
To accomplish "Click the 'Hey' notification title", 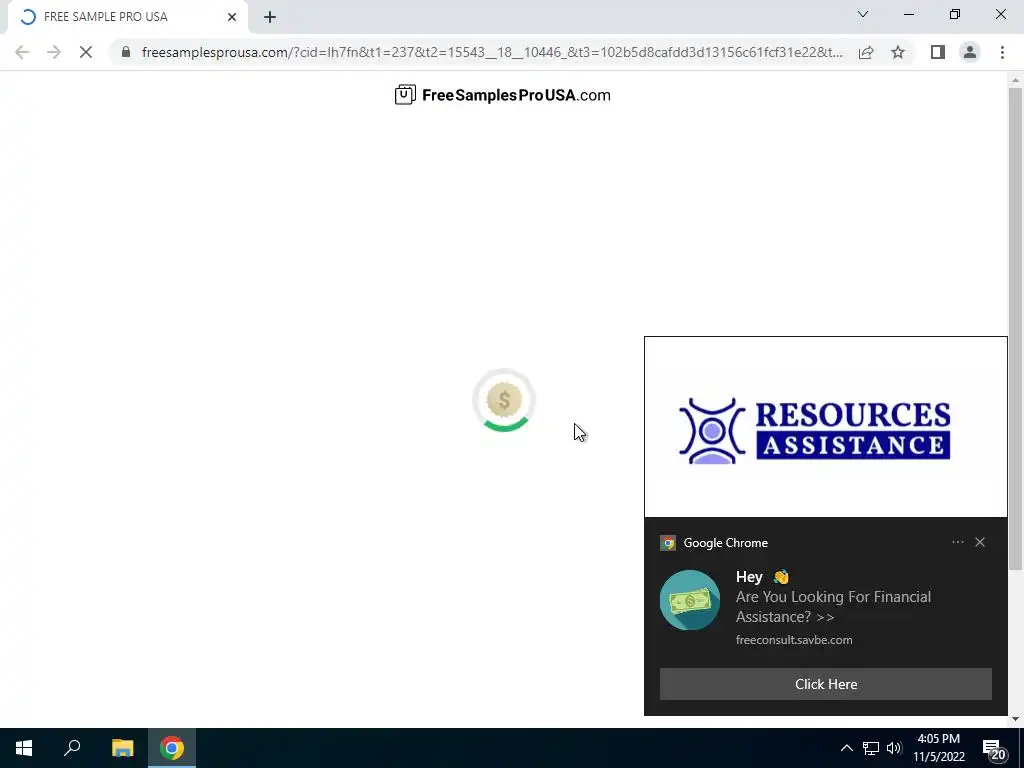I will pos(749,577).
